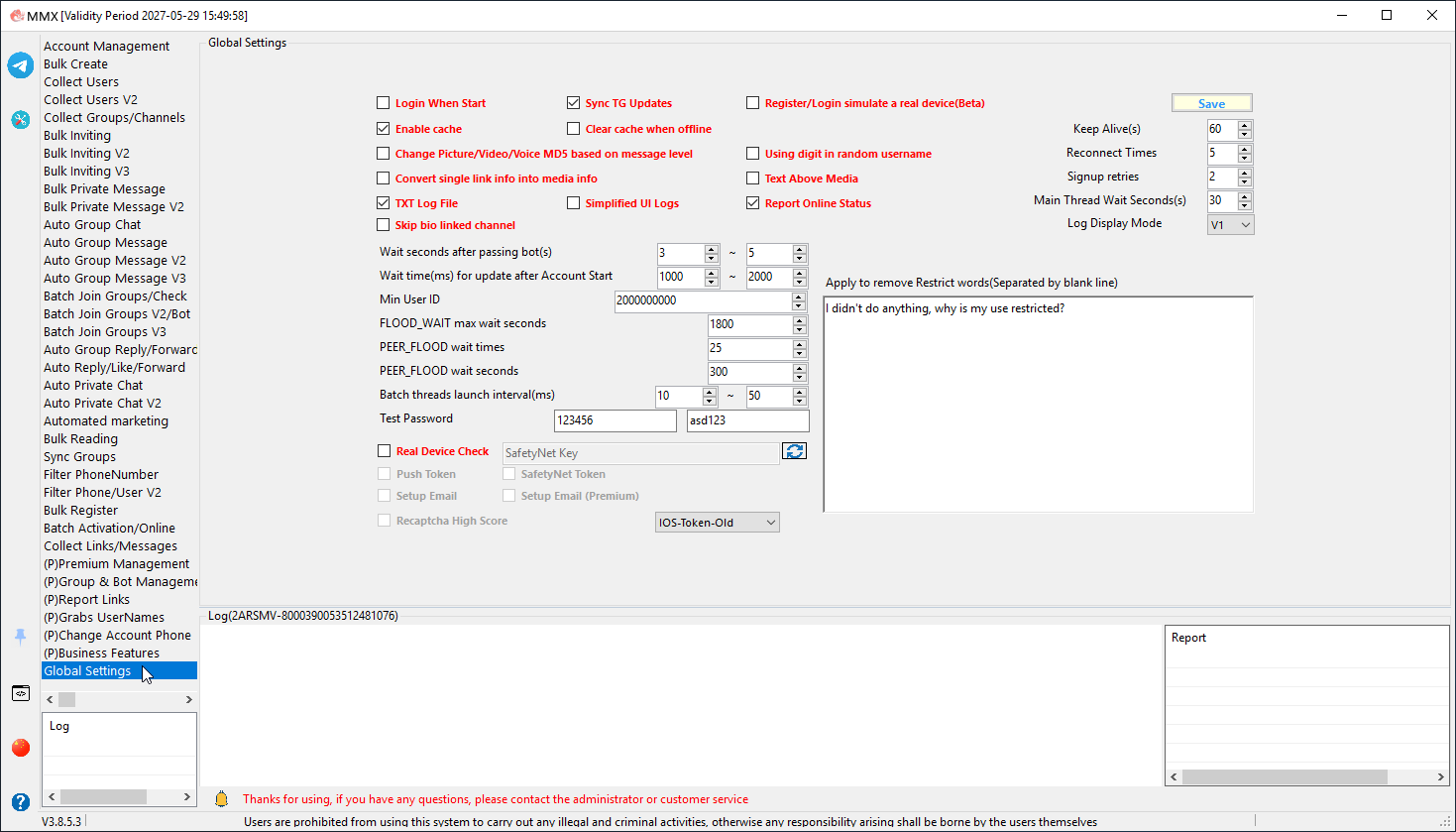
Task: Click the Report panel horizontal scrollbar
Action: tap(1307, 777)
